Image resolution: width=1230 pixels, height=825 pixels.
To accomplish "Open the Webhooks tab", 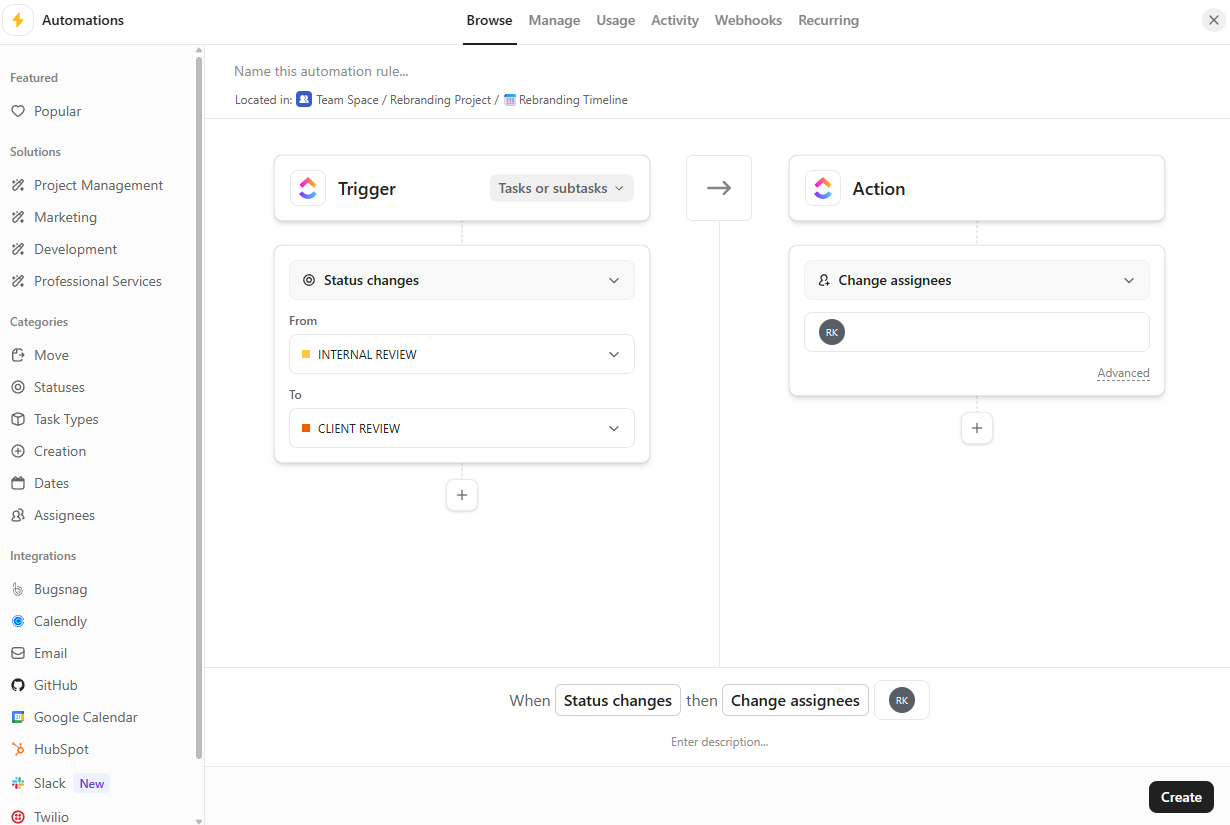I will [748, 20].
